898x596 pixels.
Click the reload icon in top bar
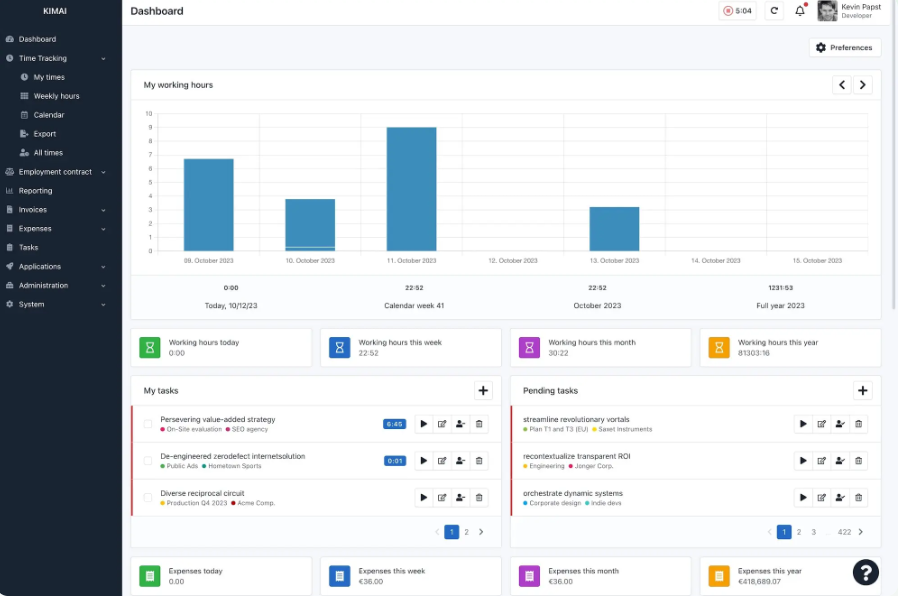point(774,11)
